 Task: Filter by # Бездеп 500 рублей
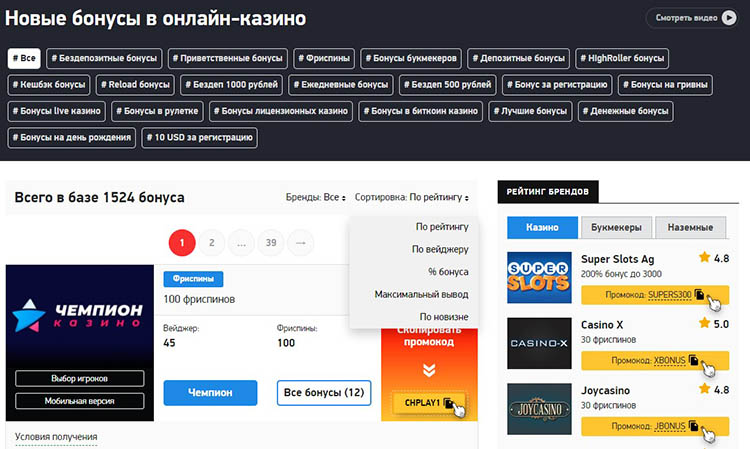coord(448,85)
